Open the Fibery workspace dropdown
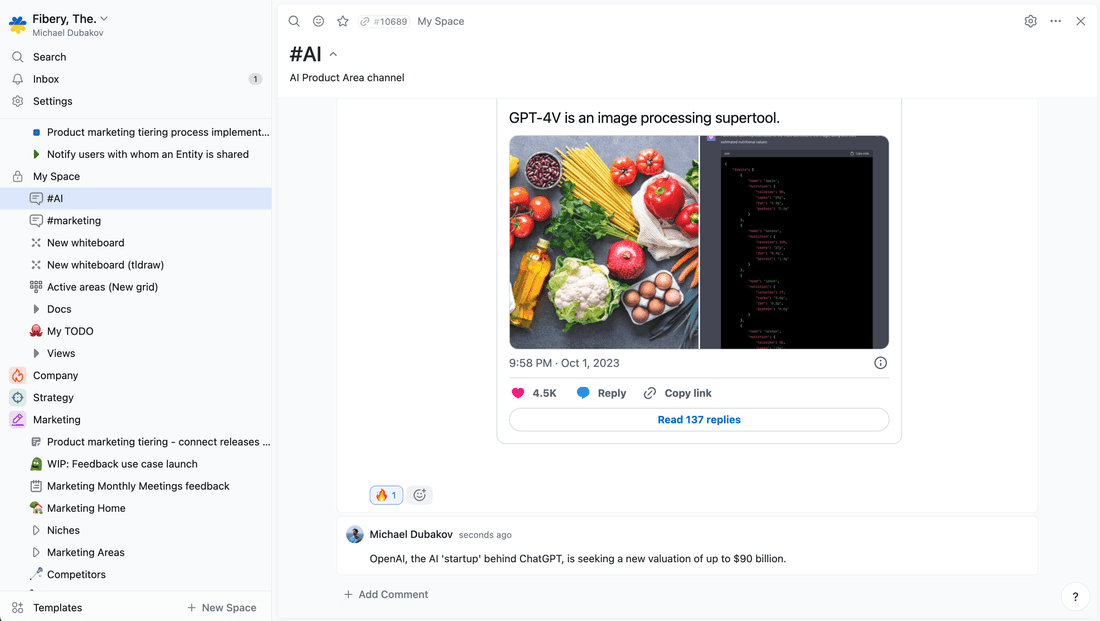Image resolution: width=1100 pixels, height=621 pixels. click(x=104, y=19)
